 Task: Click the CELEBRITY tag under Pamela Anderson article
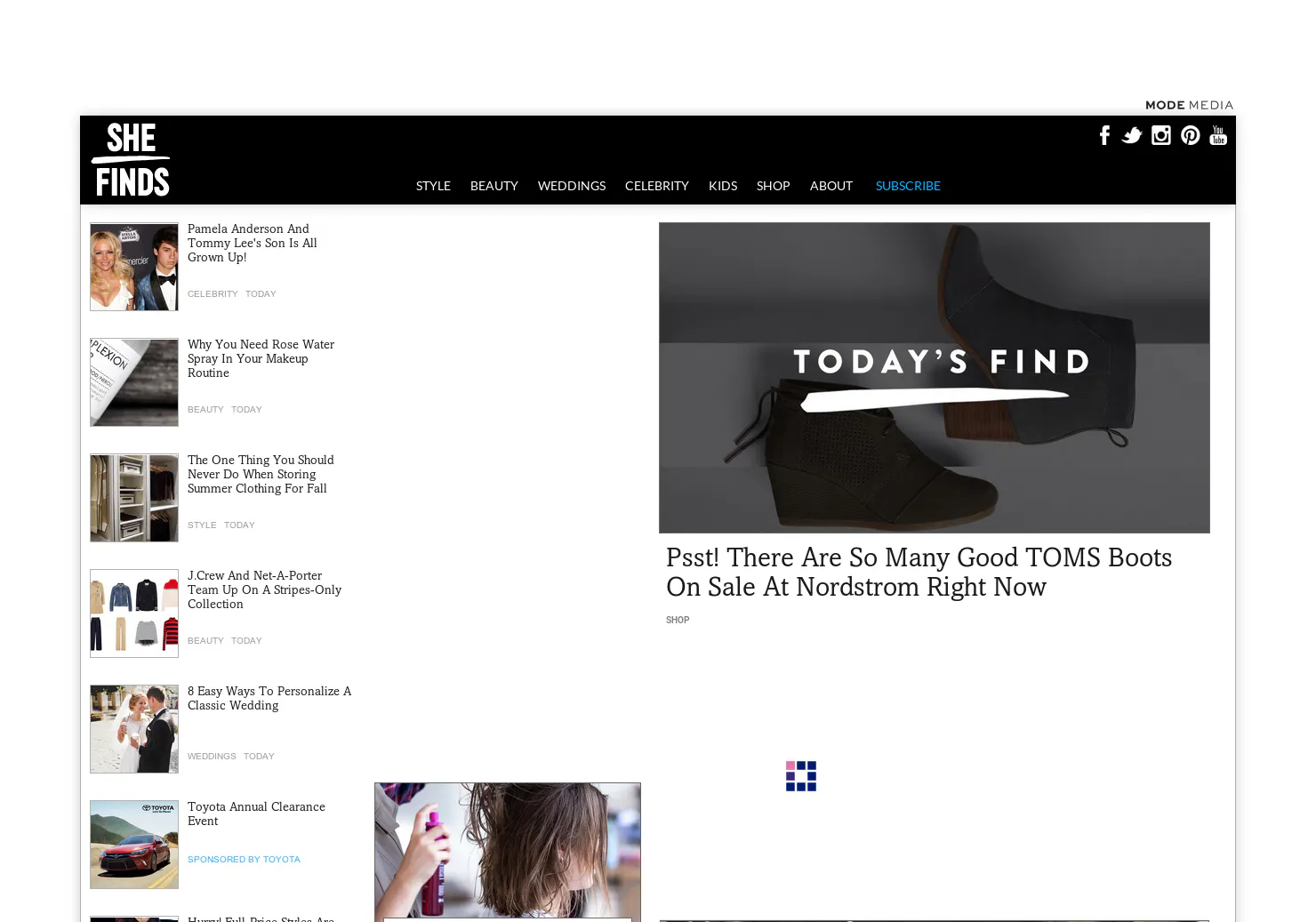coord(213,294)
